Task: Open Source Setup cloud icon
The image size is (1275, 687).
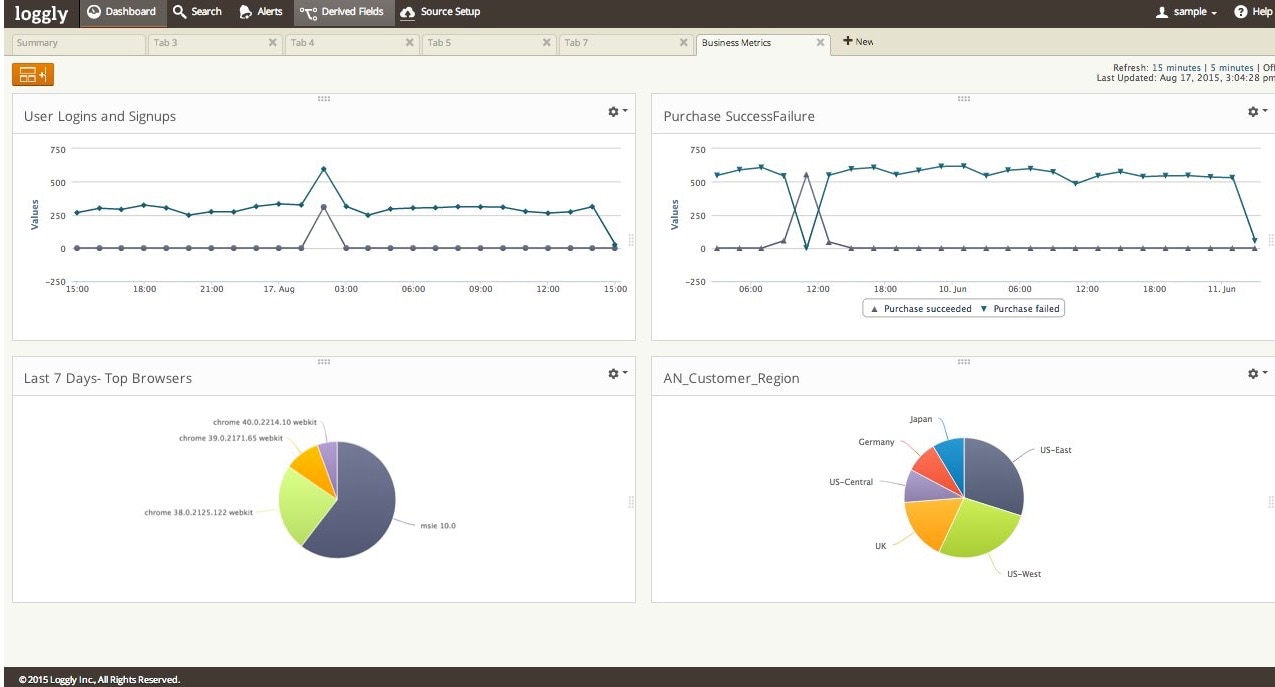Action: point(408,12)
